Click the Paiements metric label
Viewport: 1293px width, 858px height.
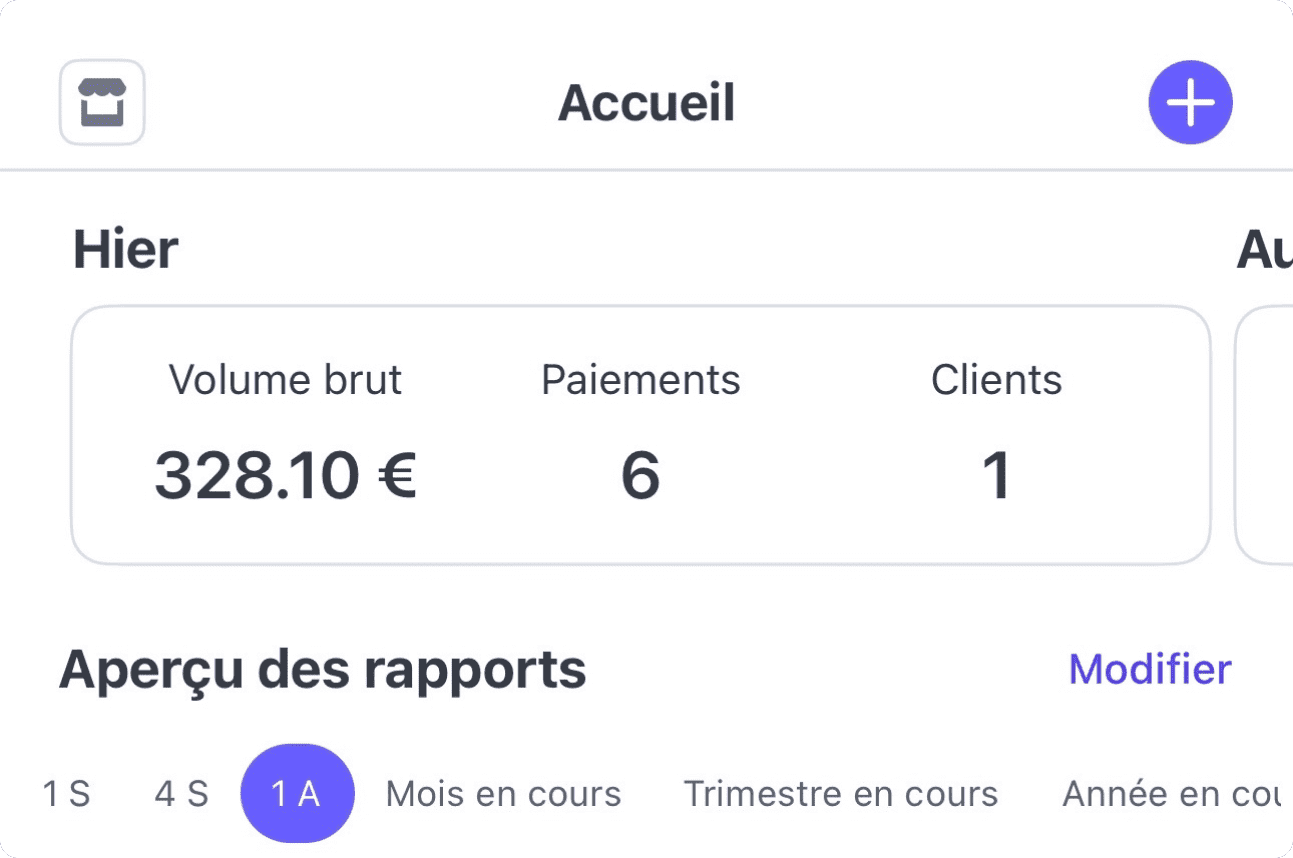640,380
